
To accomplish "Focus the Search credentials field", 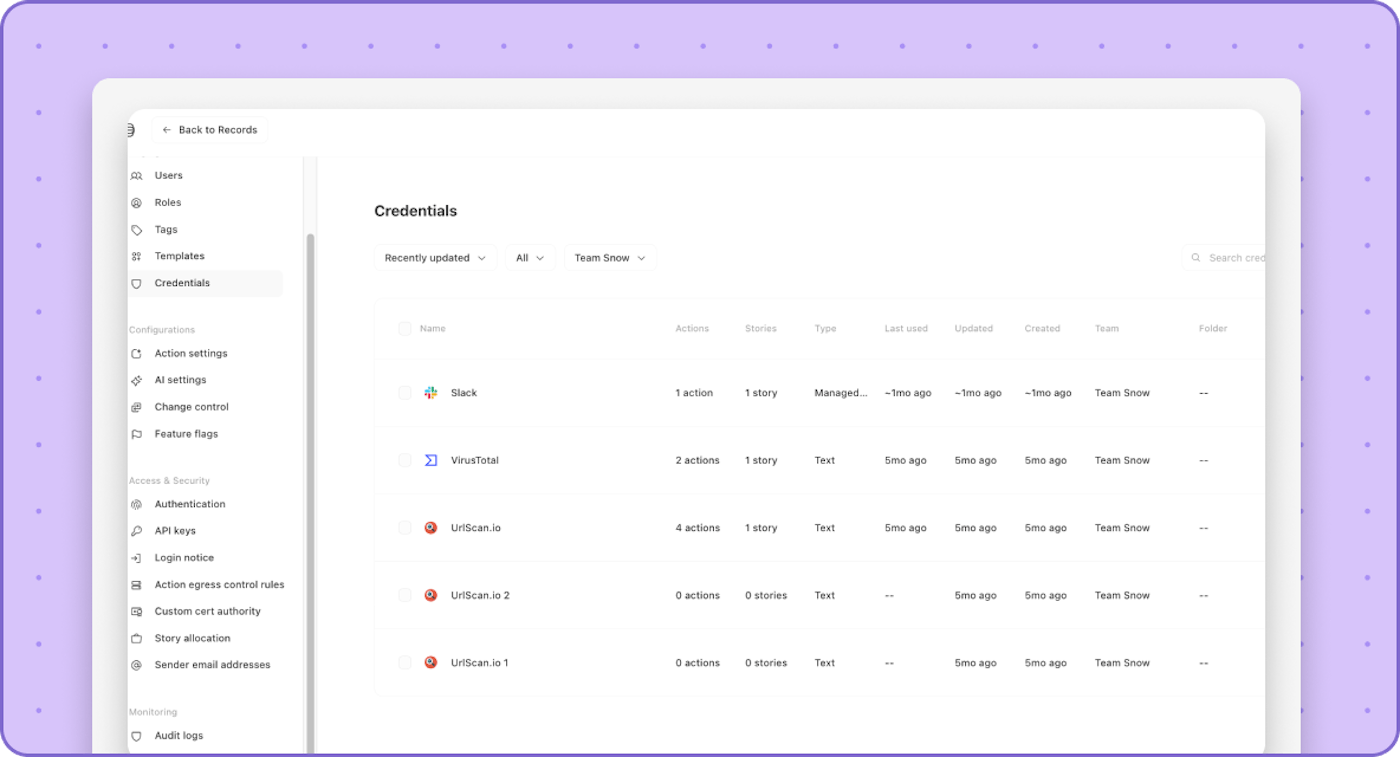I will [x=1224, y=258].
